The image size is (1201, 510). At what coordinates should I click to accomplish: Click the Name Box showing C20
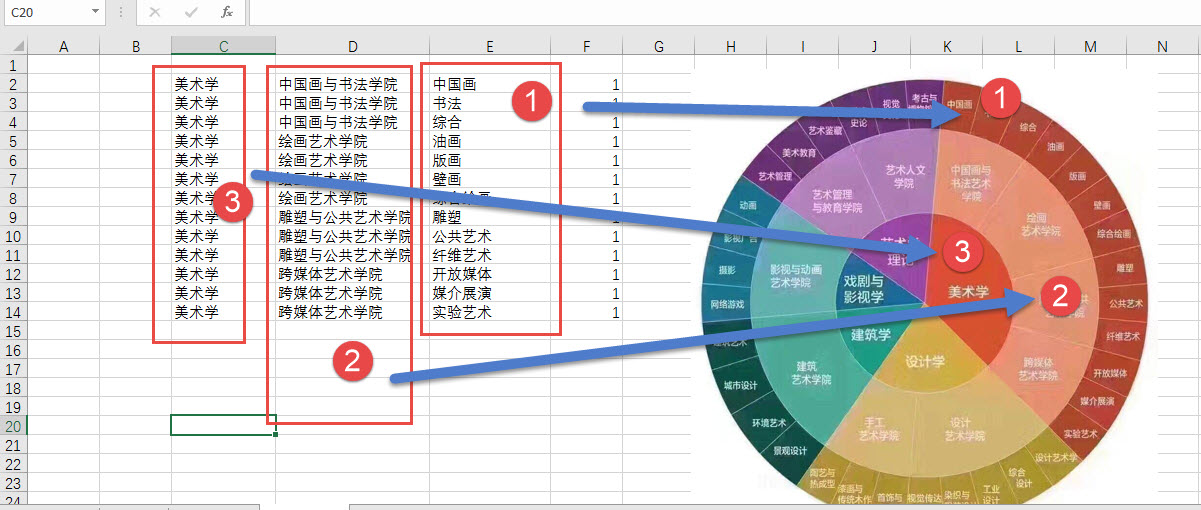click(46, 12)
